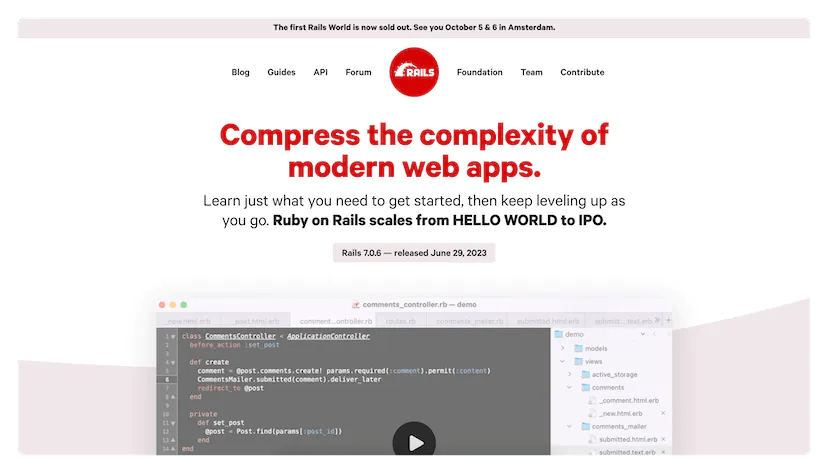
Task: Open _new.html.erb in the file tree
Action: click(616, 413)
